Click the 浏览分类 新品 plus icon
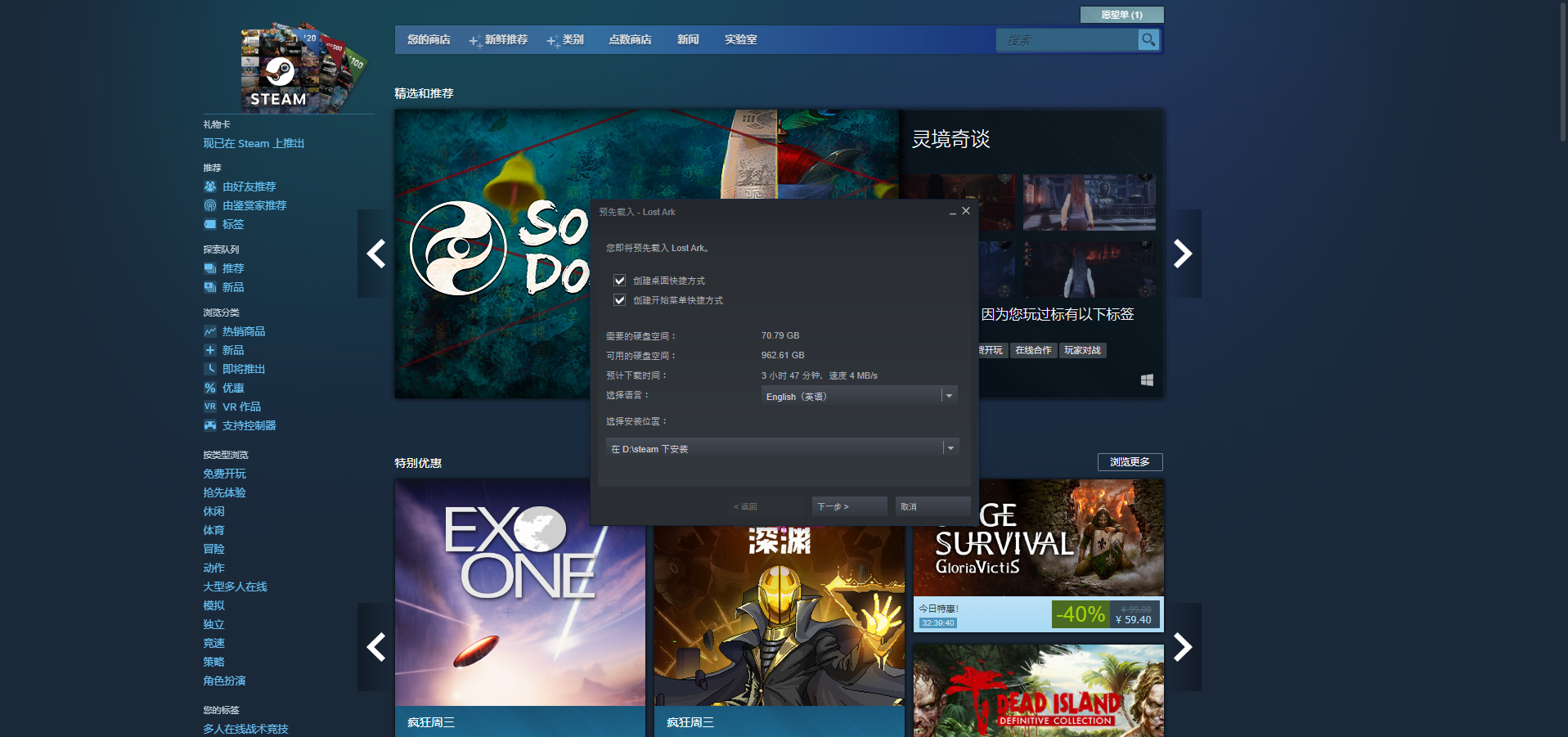The width and height of the screenshot is (1568, 737). click(x=210, y=350)
